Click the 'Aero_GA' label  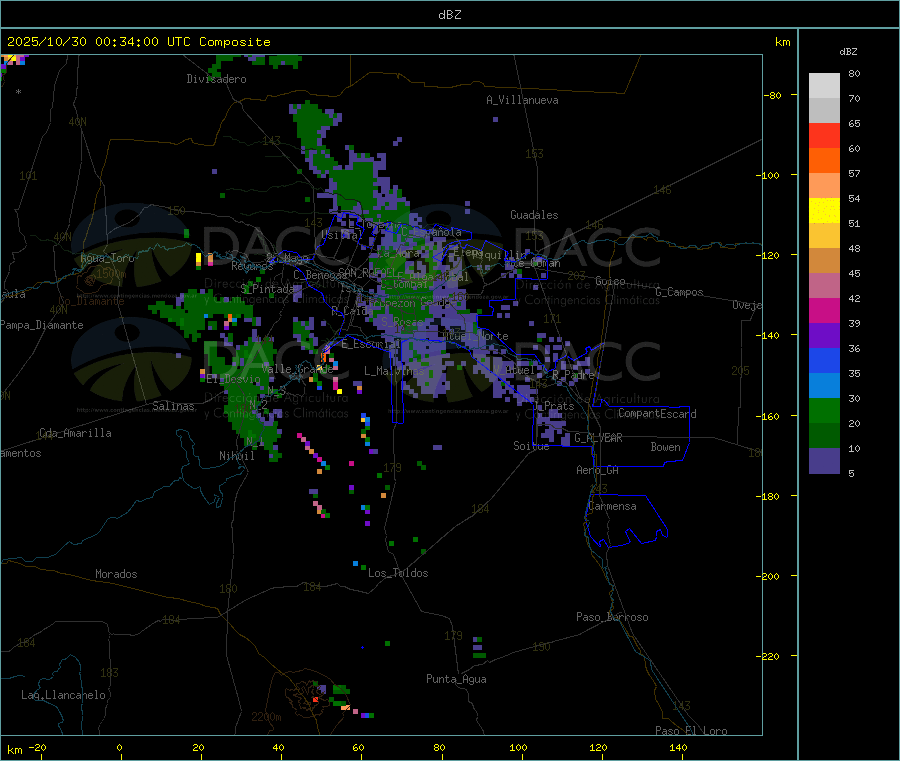coord(598,470)
